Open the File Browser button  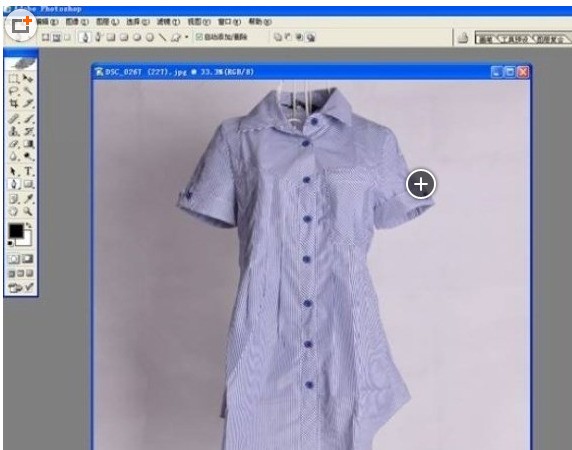pos(463,38)
